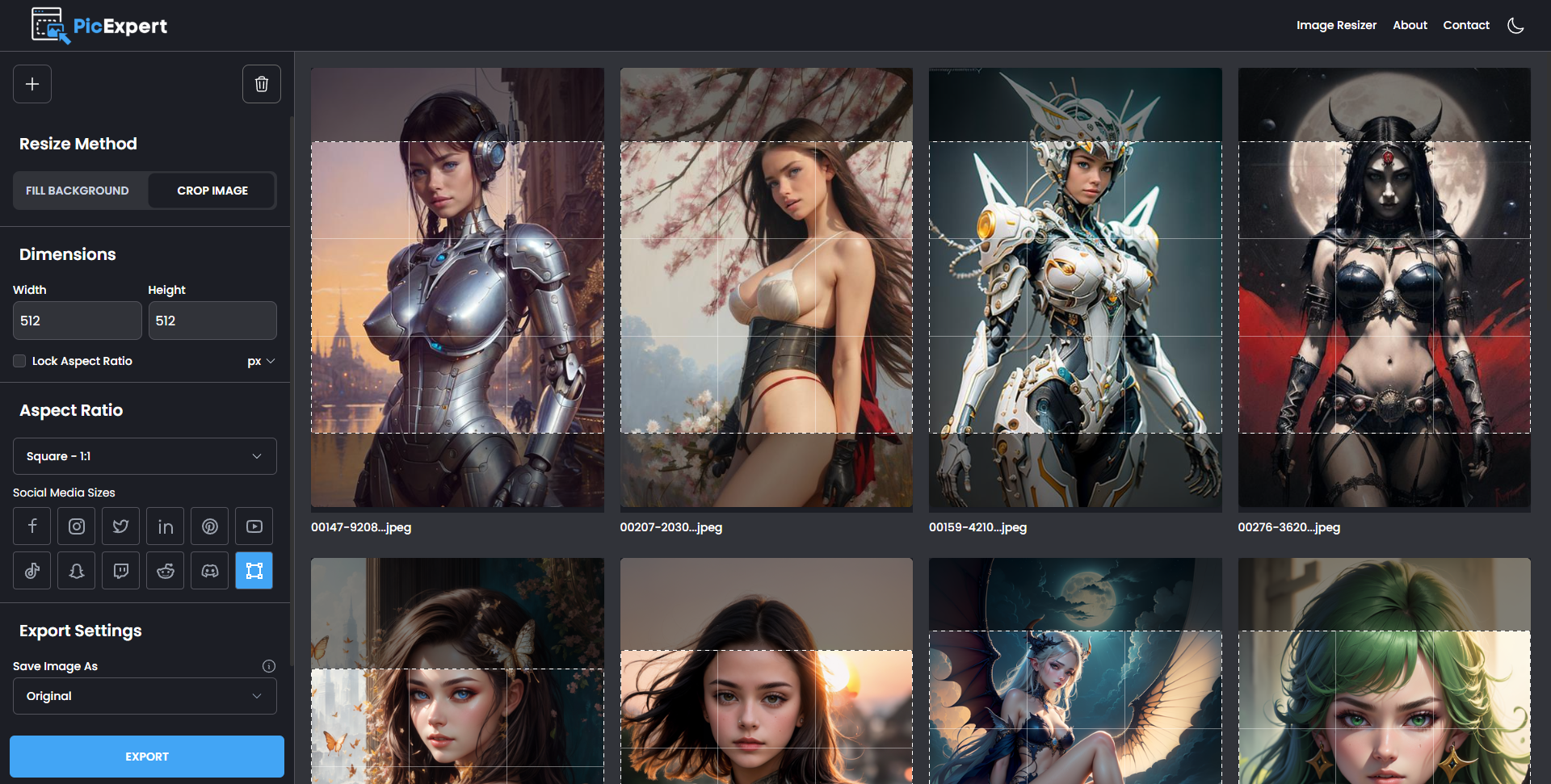Select the Snapchat social media size
The height and width of the screenshot is (784, 1551).
tap(77, 571)
